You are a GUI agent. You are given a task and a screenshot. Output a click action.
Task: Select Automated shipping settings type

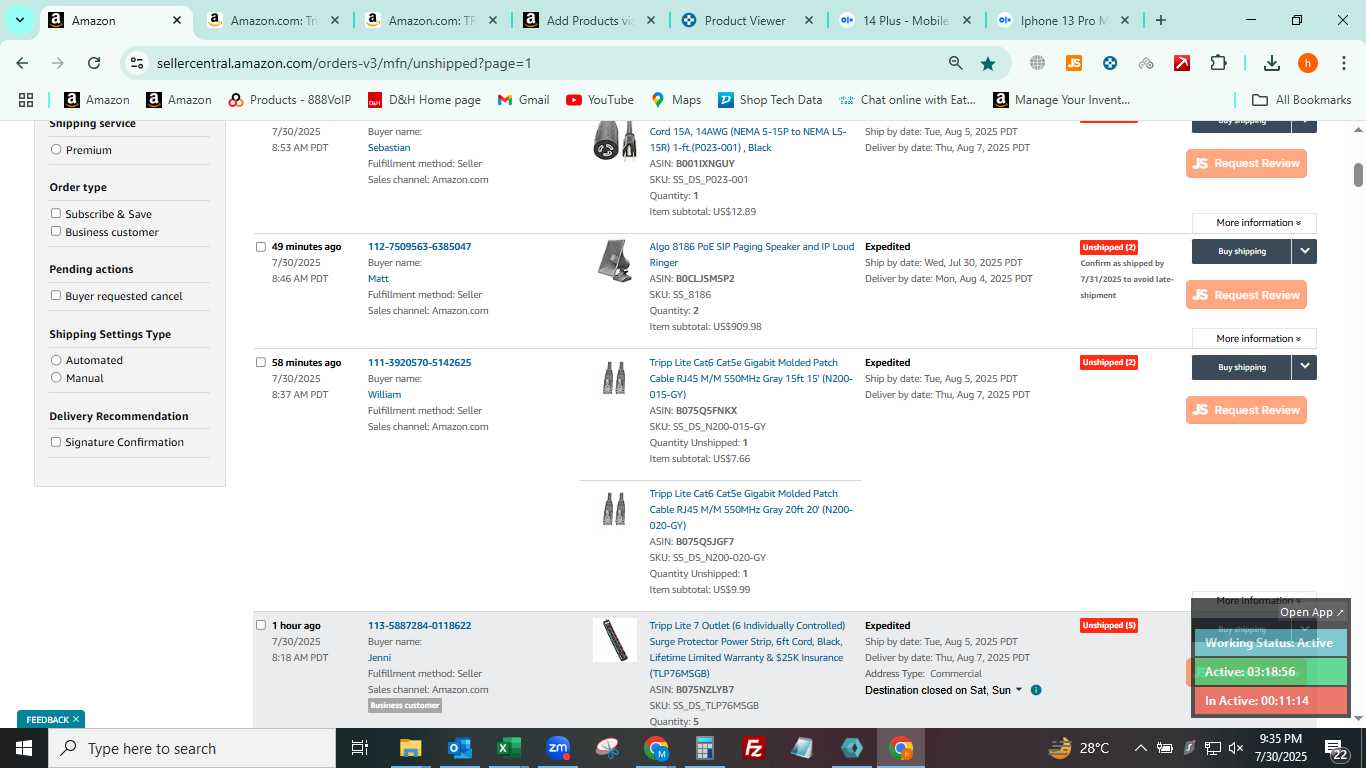coord(56,360)
